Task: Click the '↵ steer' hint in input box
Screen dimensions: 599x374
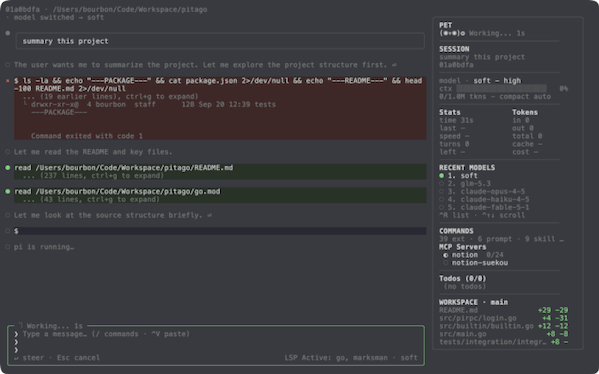Action: pyautogui.click(x=29, y=358)
